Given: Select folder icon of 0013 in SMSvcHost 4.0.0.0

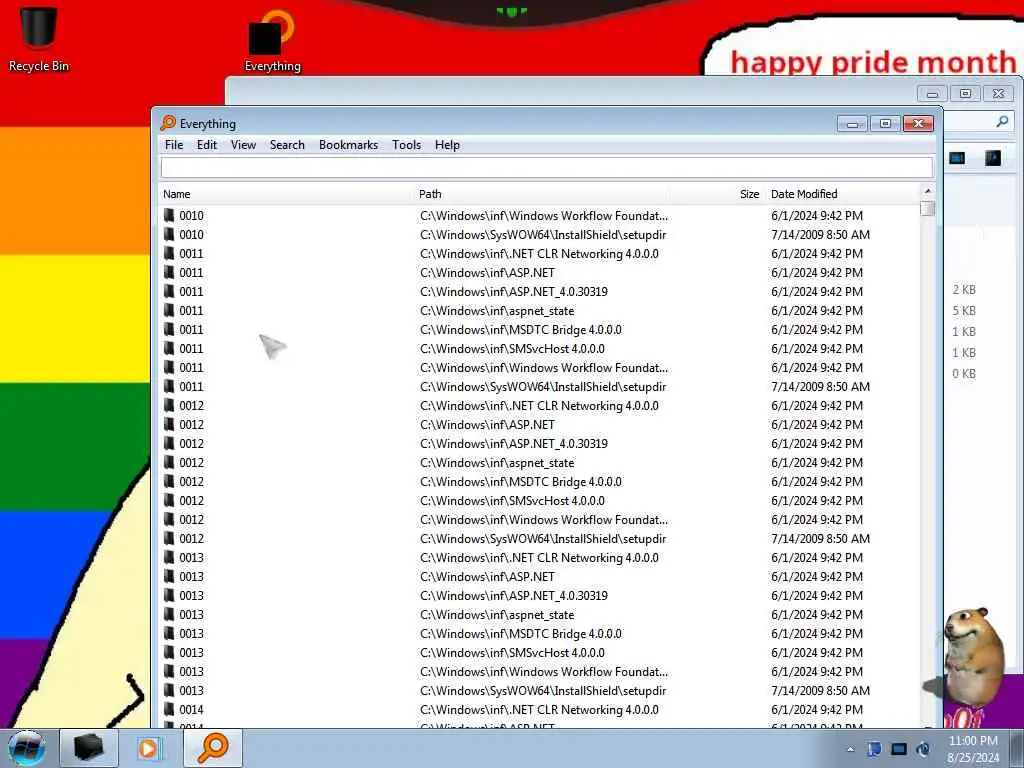Looking at the screenshot, I should [x=169, y=652].
